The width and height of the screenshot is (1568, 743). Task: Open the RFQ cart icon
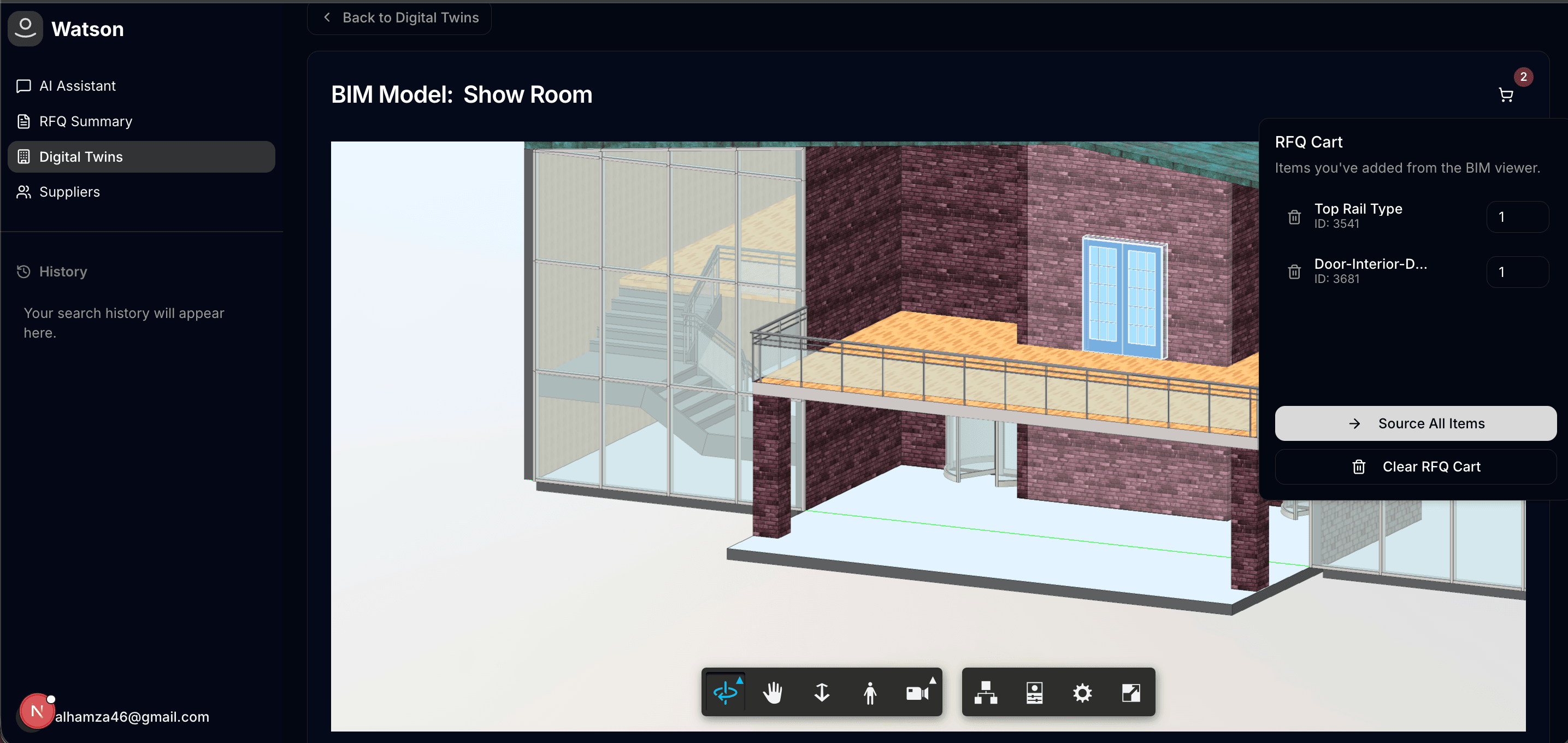1505,95
